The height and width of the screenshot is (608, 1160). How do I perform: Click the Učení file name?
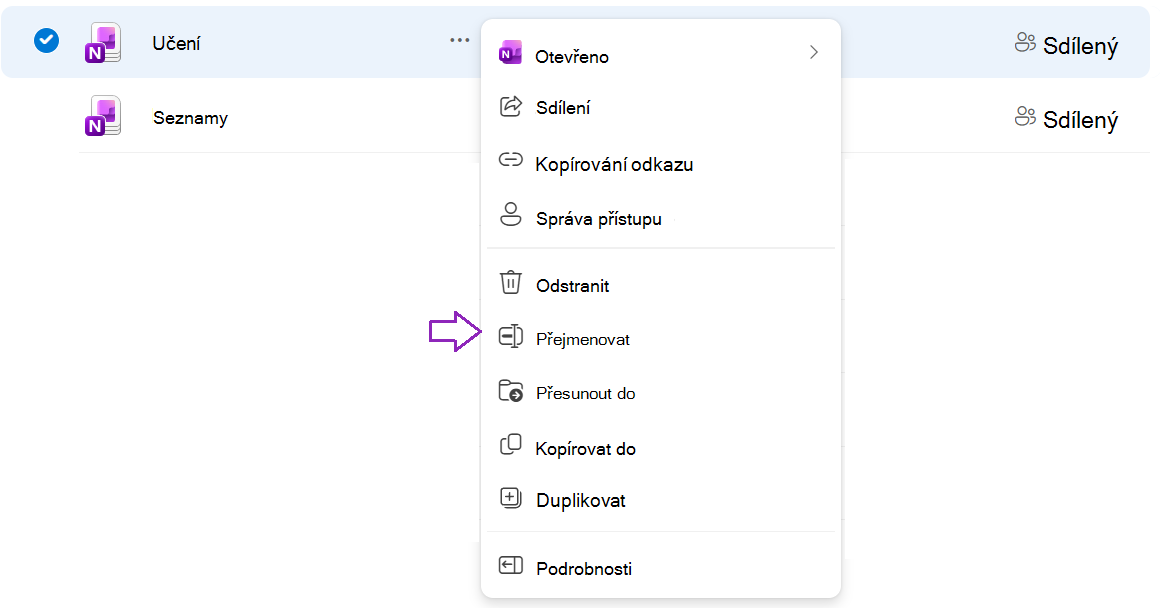click(176, 44)
